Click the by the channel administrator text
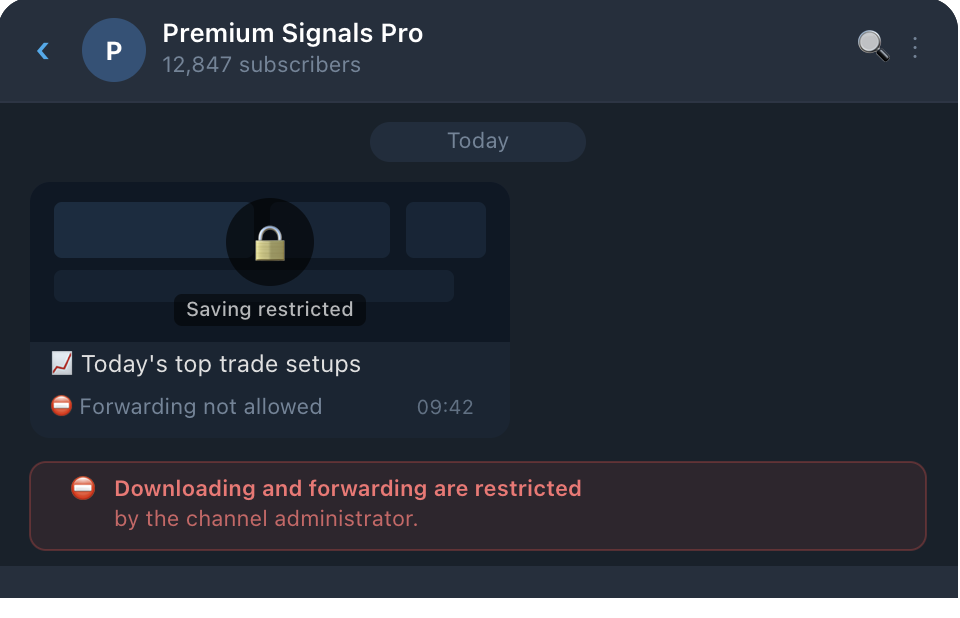 coord(266,519)
